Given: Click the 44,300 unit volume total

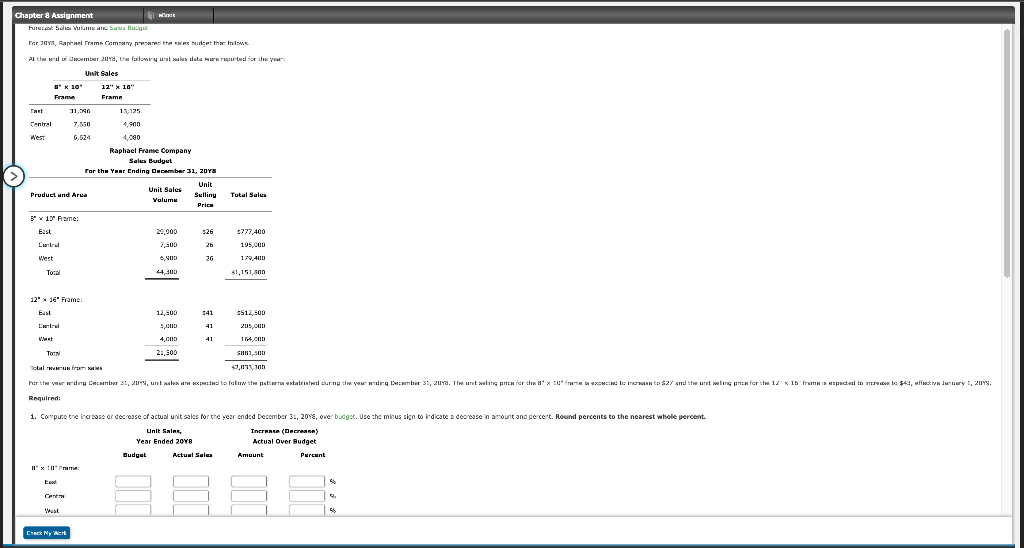Looking at the screenshot, I should coord(167,272).
